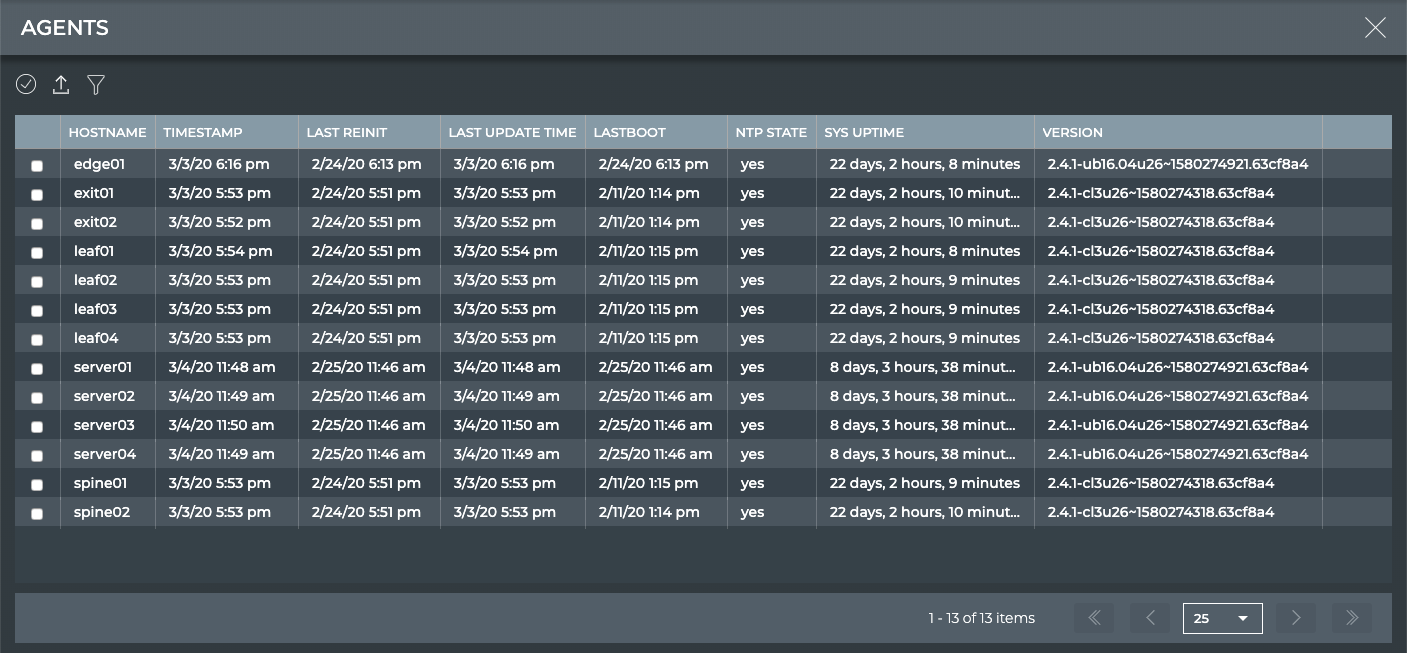Click the select all checkmark icon
Screen dimensions: 1407x653
[x=26, y=85]
